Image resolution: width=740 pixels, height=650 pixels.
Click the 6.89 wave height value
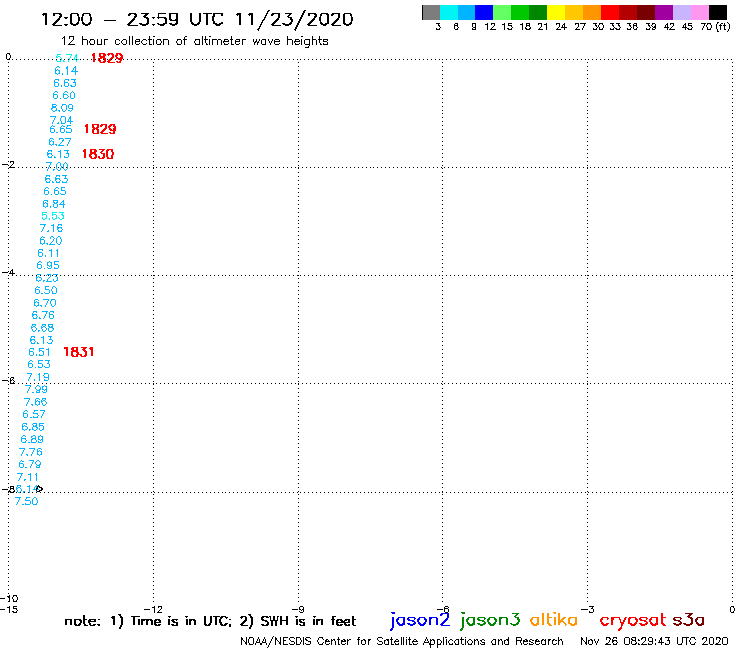32,439
